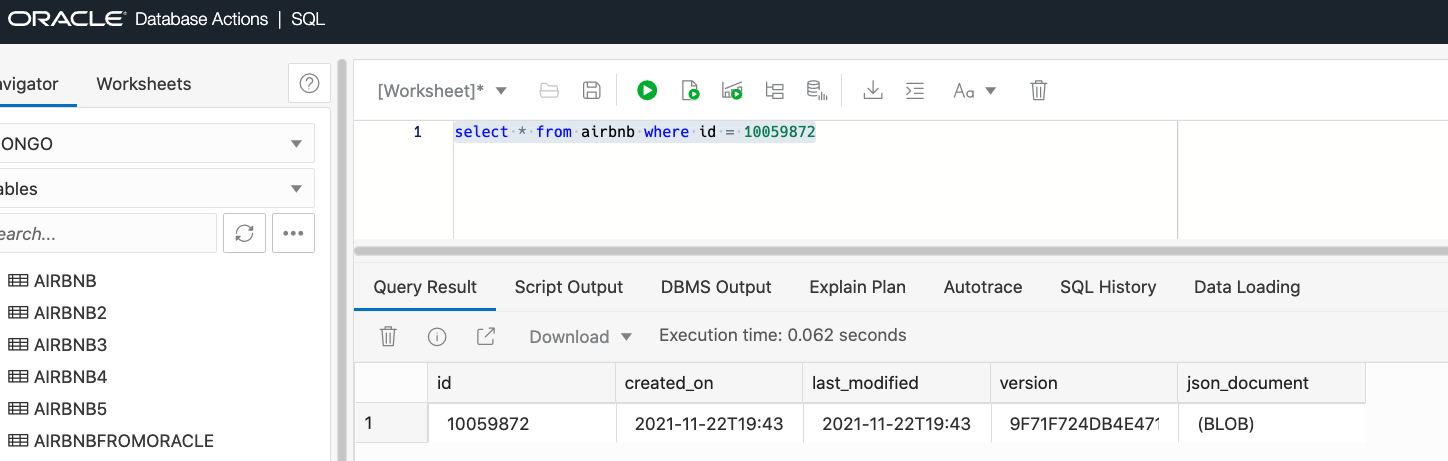1448x461 pixels.
Task: Select the SQL History tab
Action: click(x=1108, y=287)
